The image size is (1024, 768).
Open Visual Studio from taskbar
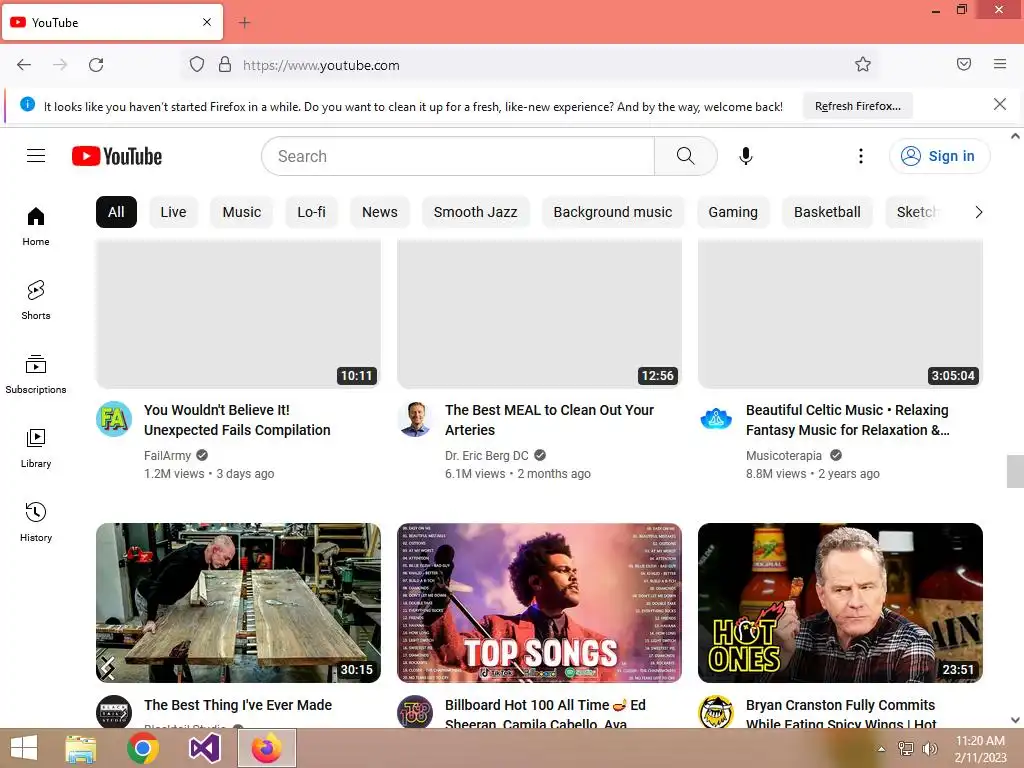204,748
